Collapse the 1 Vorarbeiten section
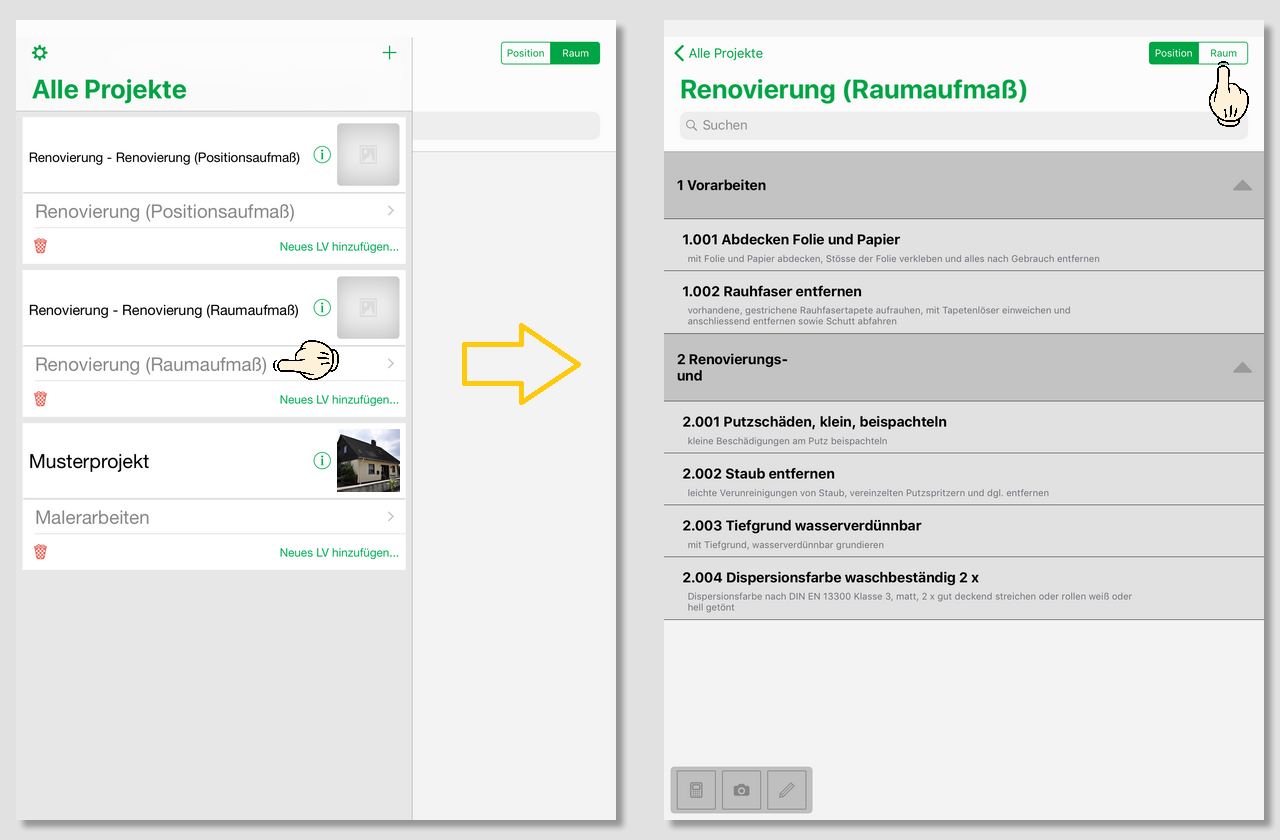This screenshot has width=1280, height=840. pyautogui.click(x=1242, y=185)
